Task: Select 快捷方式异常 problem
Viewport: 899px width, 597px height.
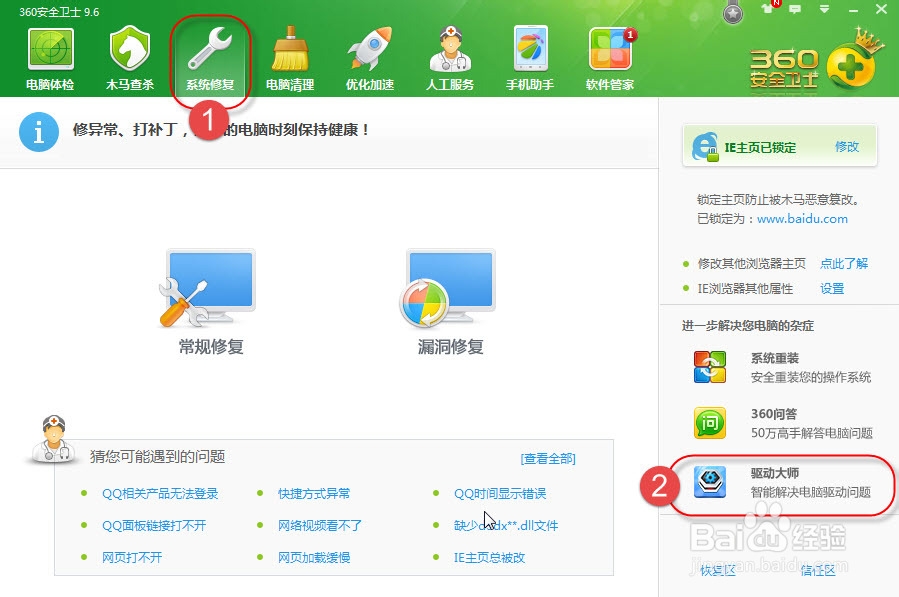Action: pos(314,493)
